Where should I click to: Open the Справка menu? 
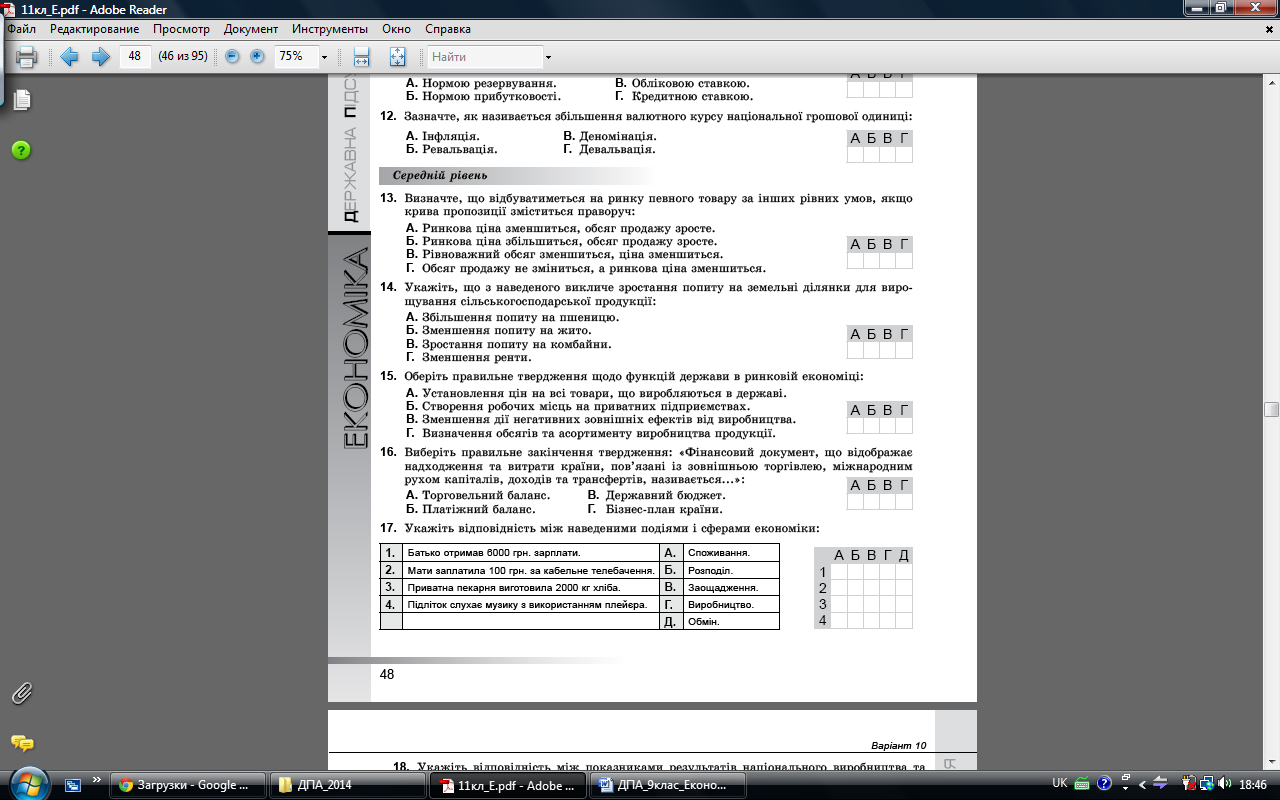pyautogui.click(x=448, y=30)
